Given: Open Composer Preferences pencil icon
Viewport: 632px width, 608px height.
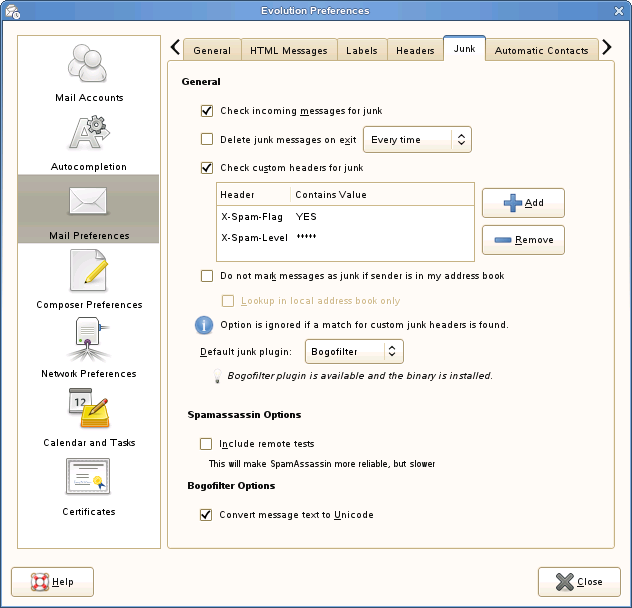Looking at the screenshot, I should pos(88,270).
